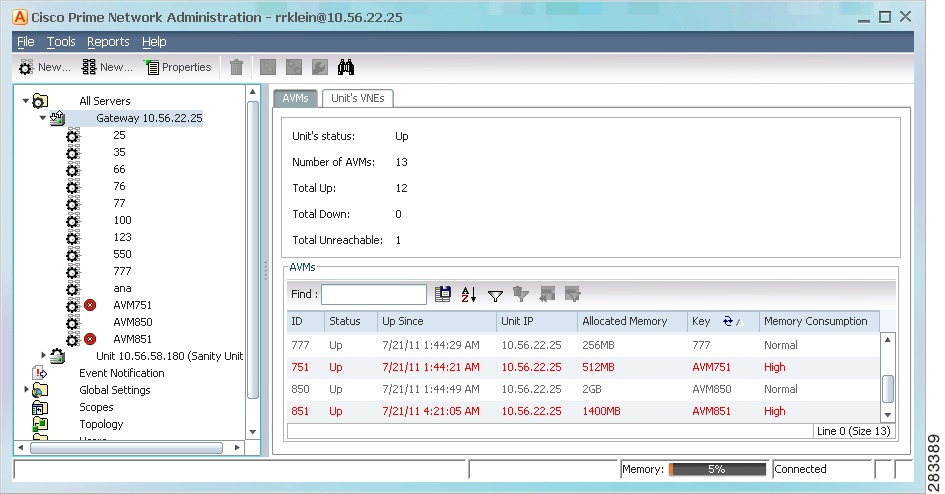Click the first greyed toolbar icon after trash
Screen dimensions: 945x494
(x=268, y=67)
